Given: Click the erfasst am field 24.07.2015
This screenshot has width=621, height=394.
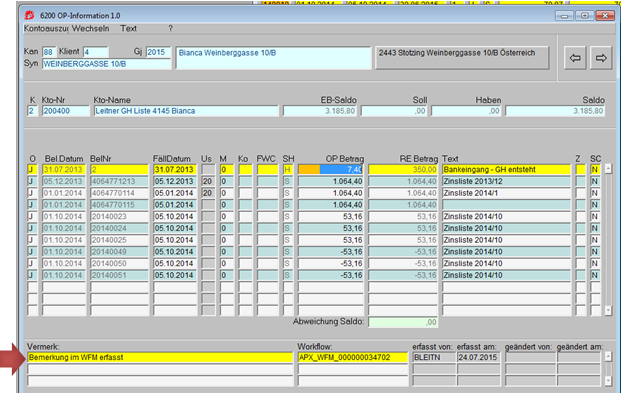Looking at the screenshot, I should pyautogui.click(x=478, y=358).
